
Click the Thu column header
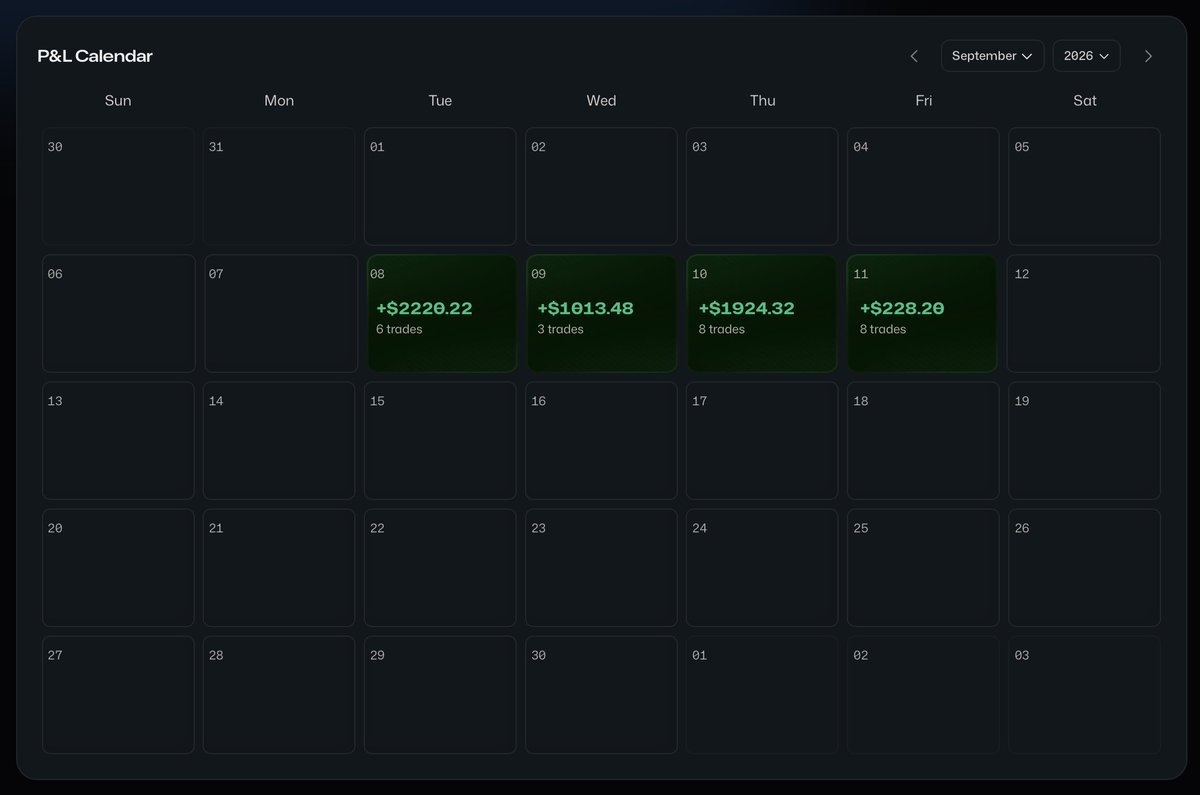pyautogui.click(x=762, y=100)
